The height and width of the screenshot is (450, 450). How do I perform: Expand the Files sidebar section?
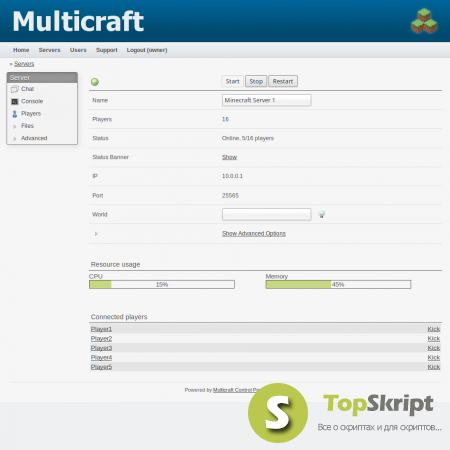tap(27, 126)
